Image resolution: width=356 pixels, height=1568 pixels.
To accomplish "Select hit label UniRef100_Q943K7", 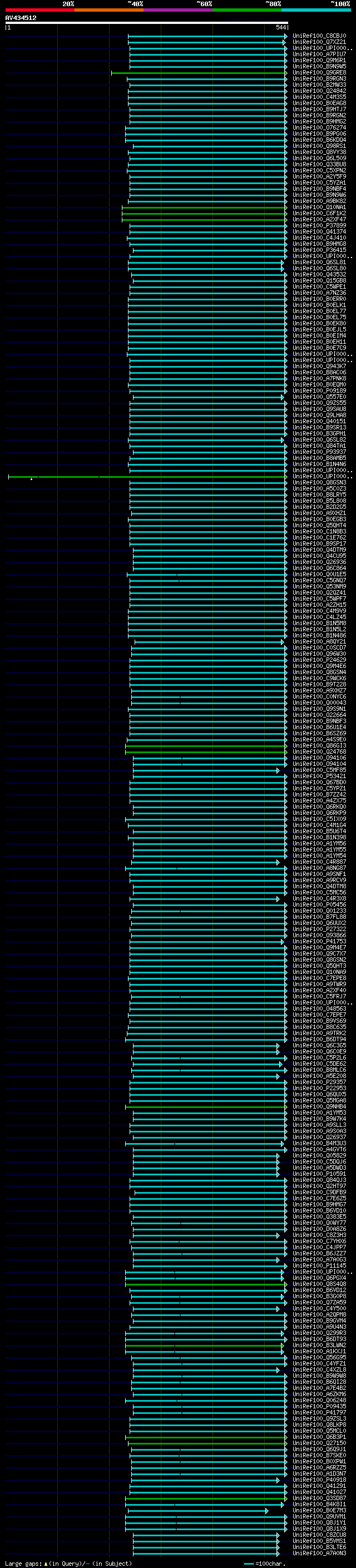I will point(319,367).
